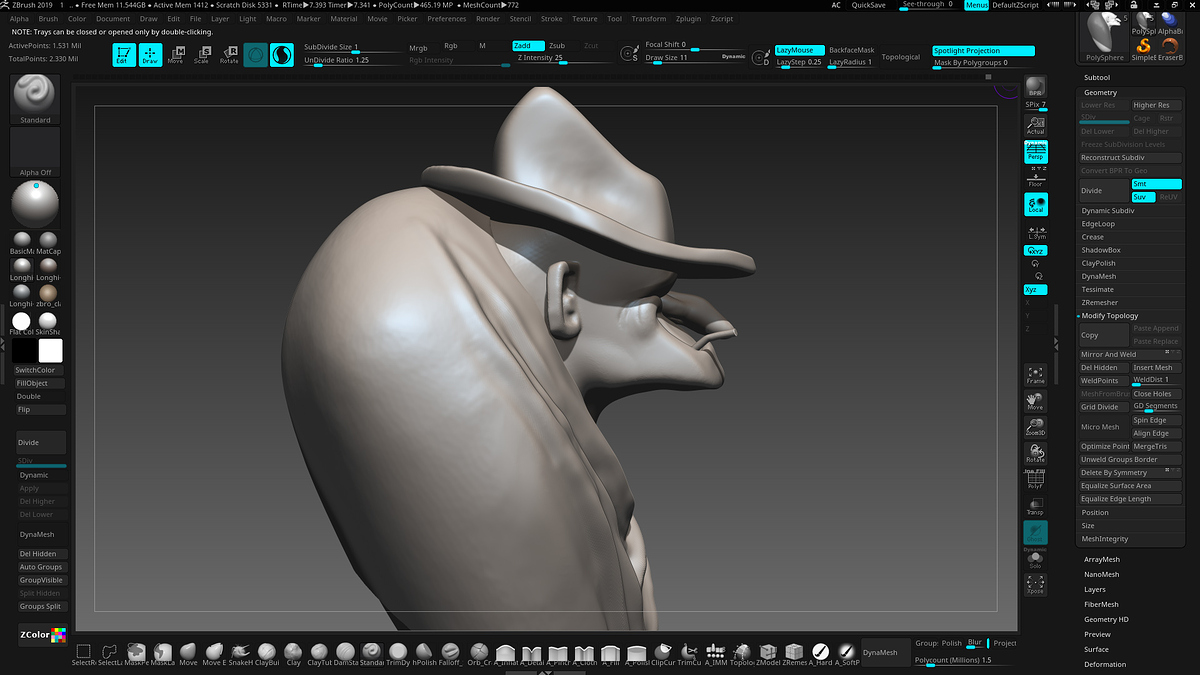Toggle the Floor grid icon

[1035, 179]
